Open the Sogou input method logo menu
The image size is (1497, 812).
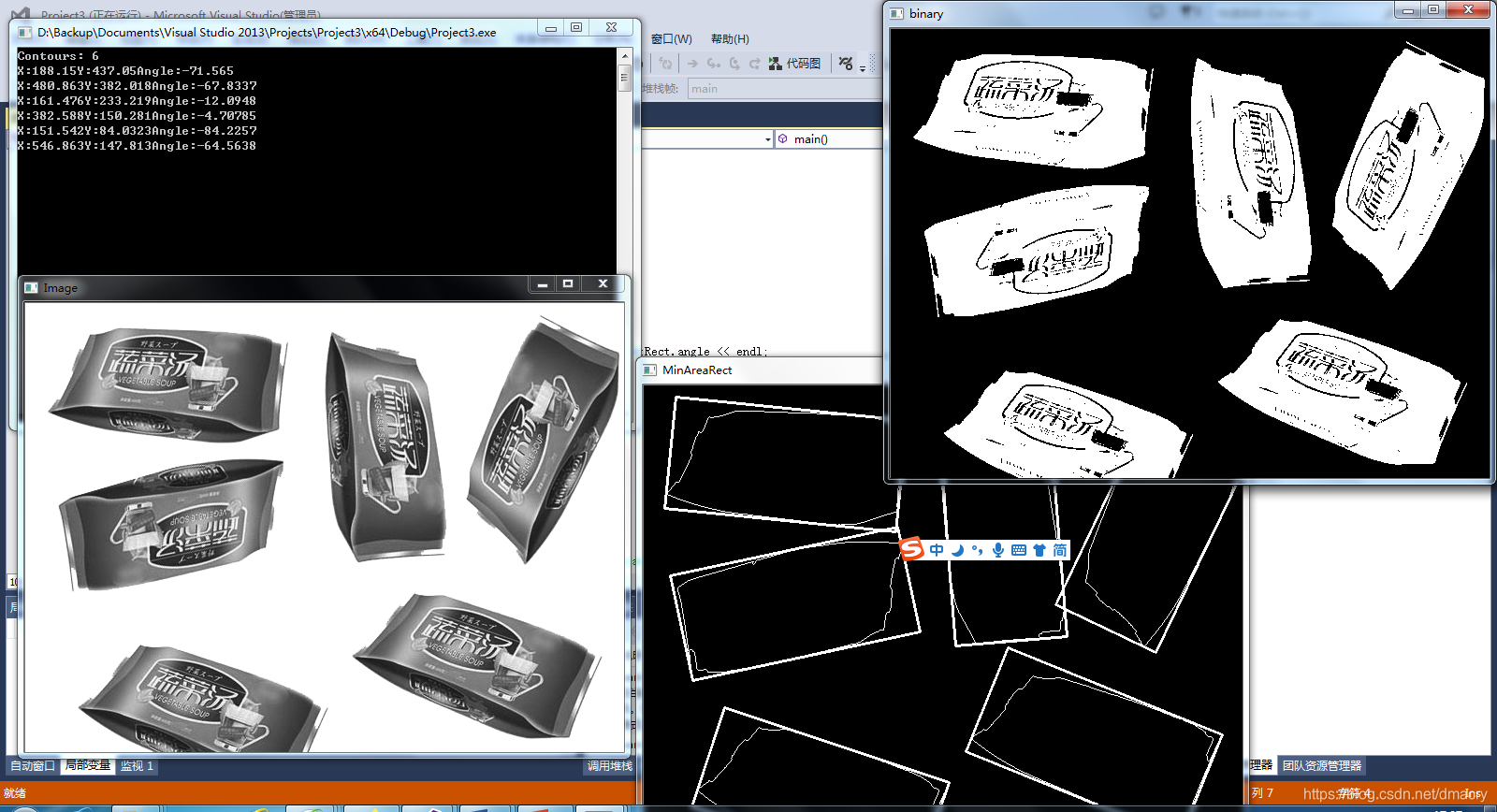click(911, 549)
